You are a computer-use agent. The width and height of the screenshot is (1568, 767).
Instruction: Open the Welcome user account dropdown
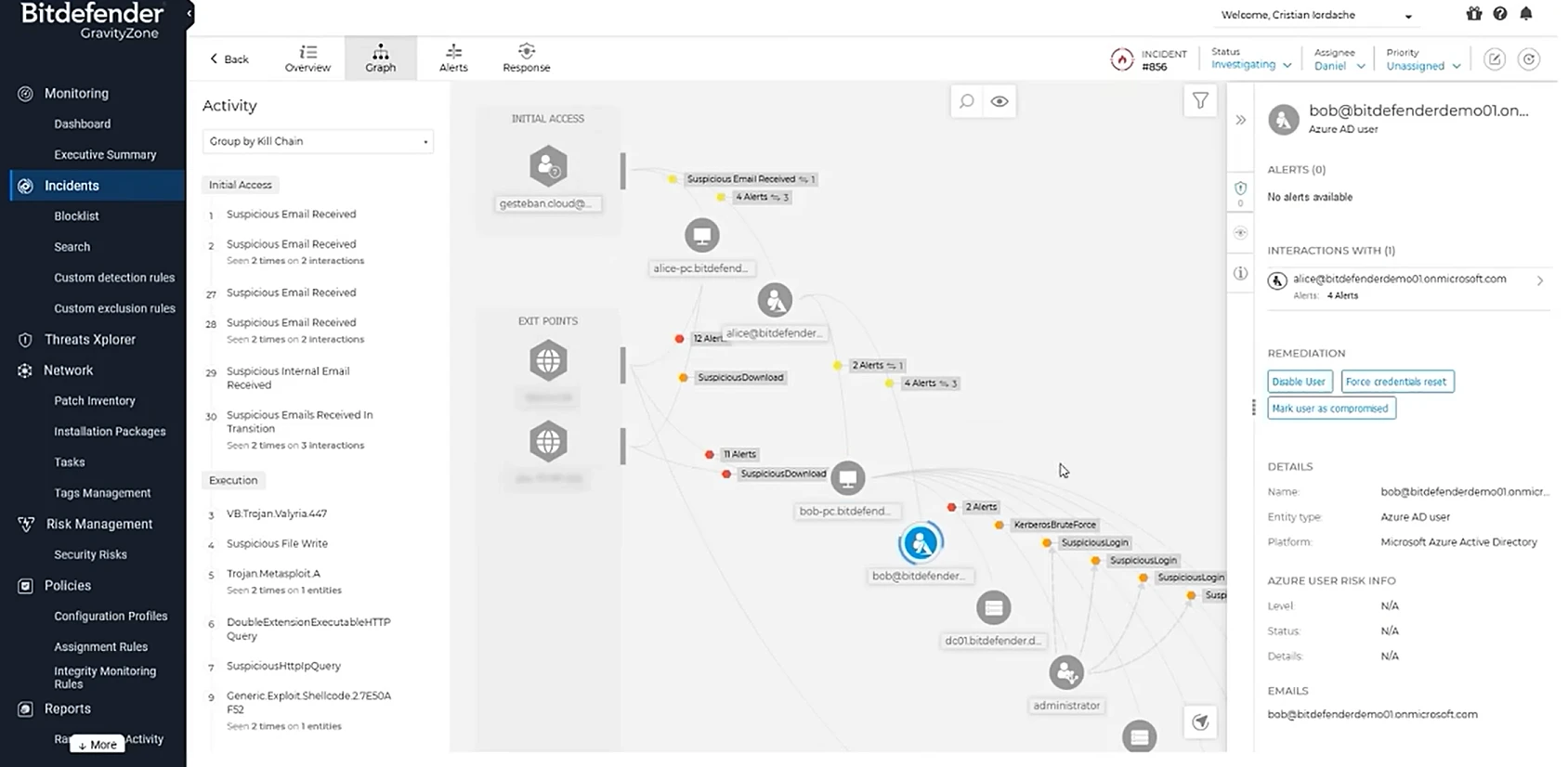(1316, 15)
